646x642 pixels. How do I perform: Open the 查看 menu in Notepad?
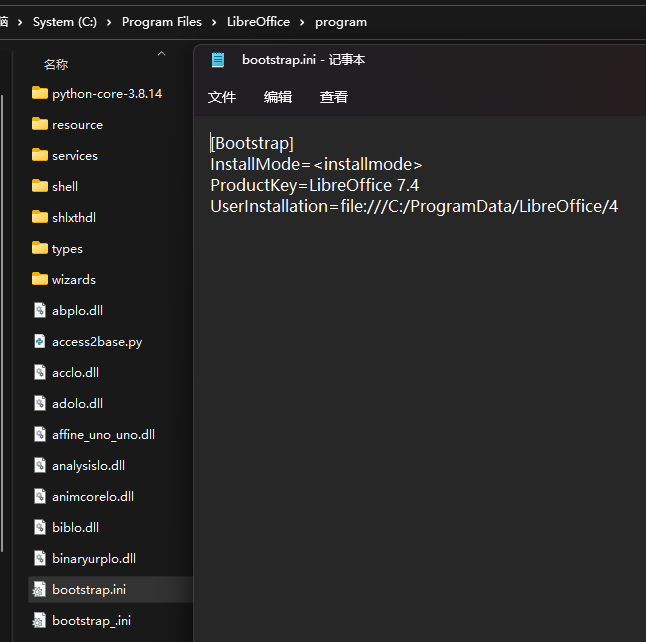pyautogui.click(x=334, y=97)
